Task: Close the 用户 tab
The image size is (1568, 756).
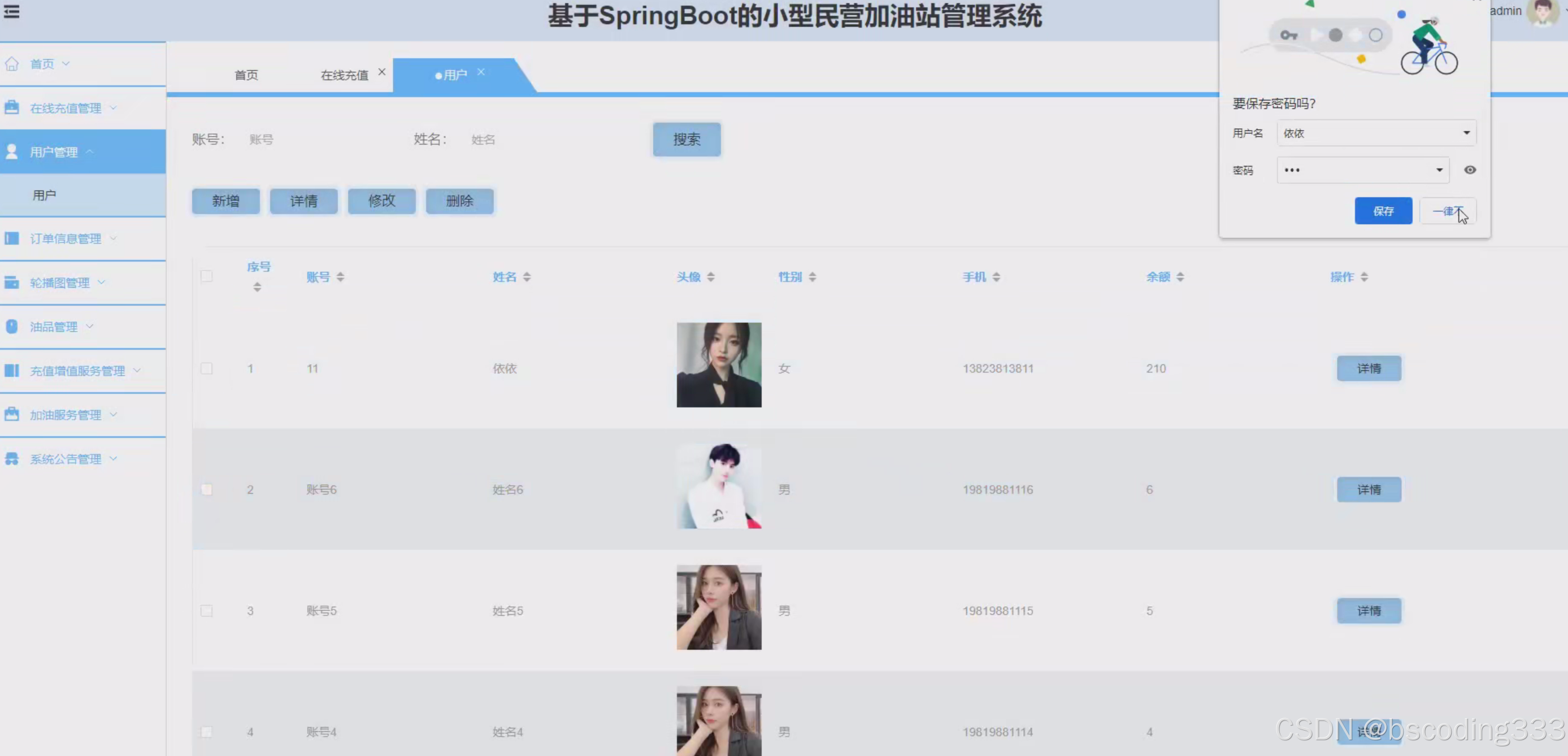Action: [x=481, y=72]
